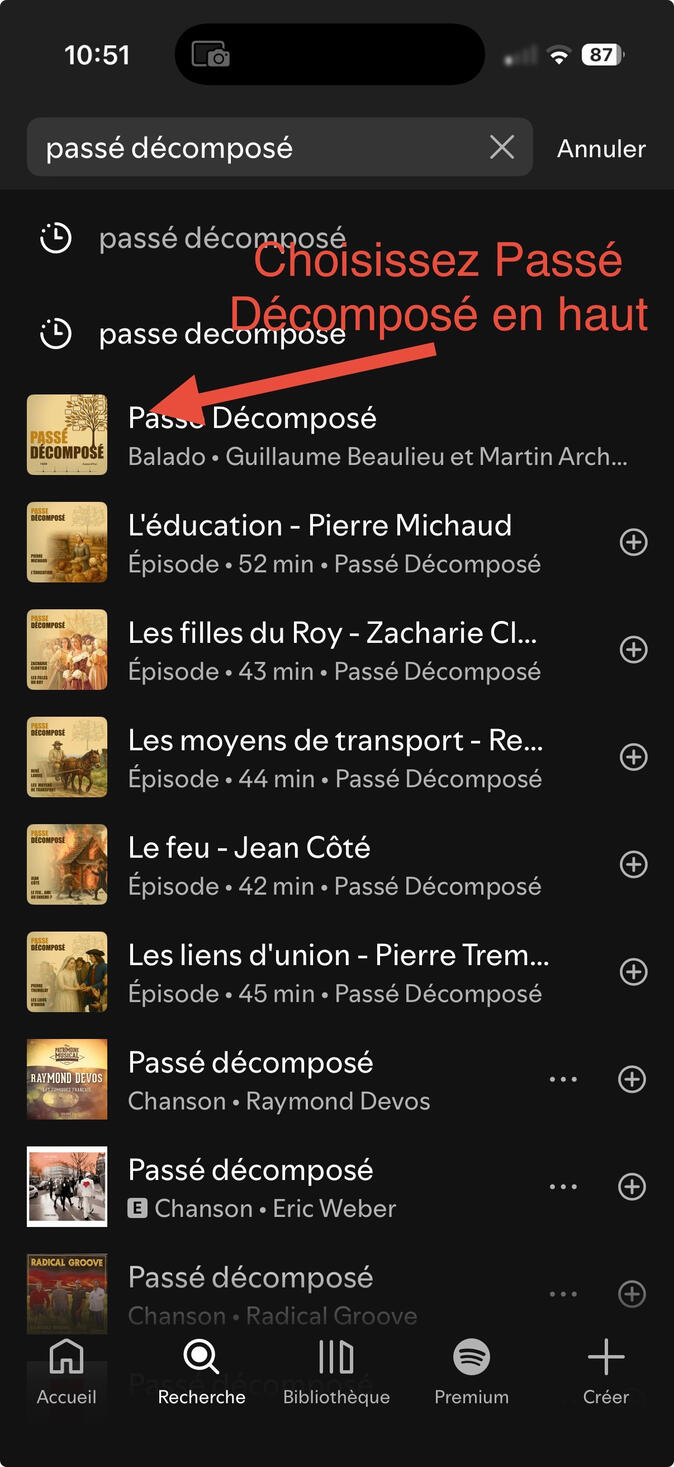
Task: Go to the Accueil home tab
Action: click(x=67, y=1372)
